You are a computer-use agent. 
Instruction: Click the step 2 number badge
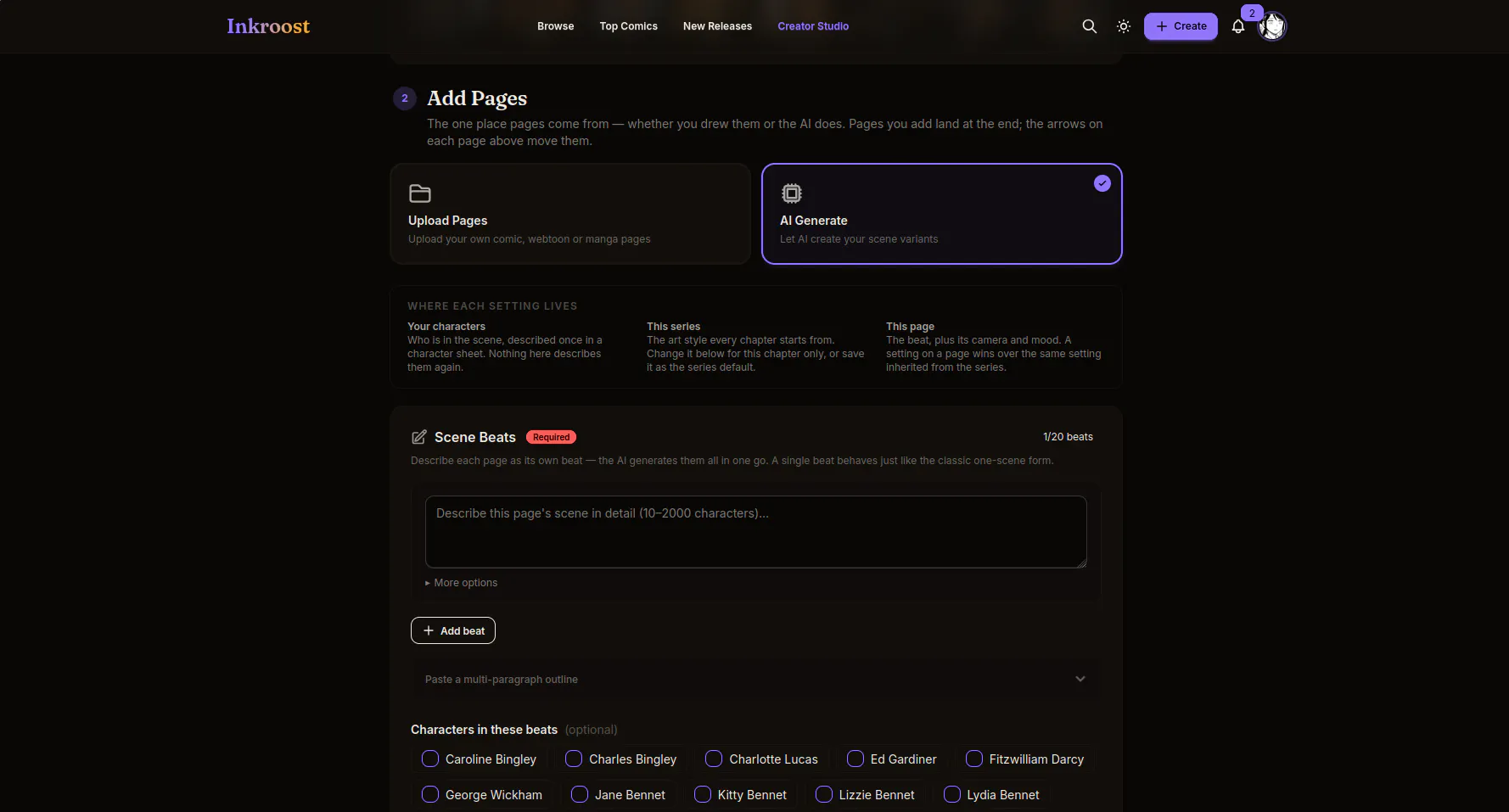click(x=405, y=98)
